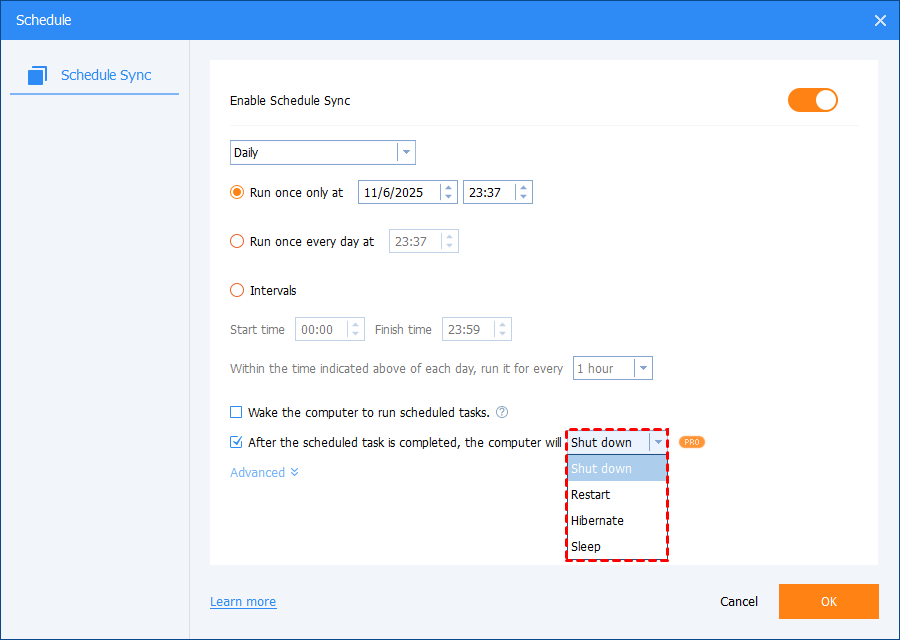900x640 pixels.
Task: Click the PRO badge icon
Action: 691,442
